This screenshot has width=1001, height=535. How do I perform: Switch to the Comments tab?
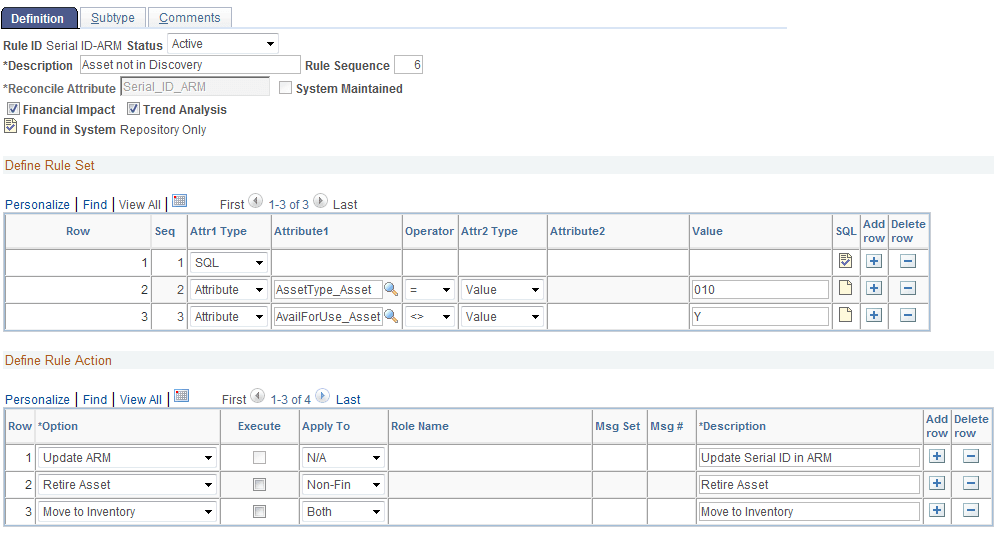click(x=190, y=18)
